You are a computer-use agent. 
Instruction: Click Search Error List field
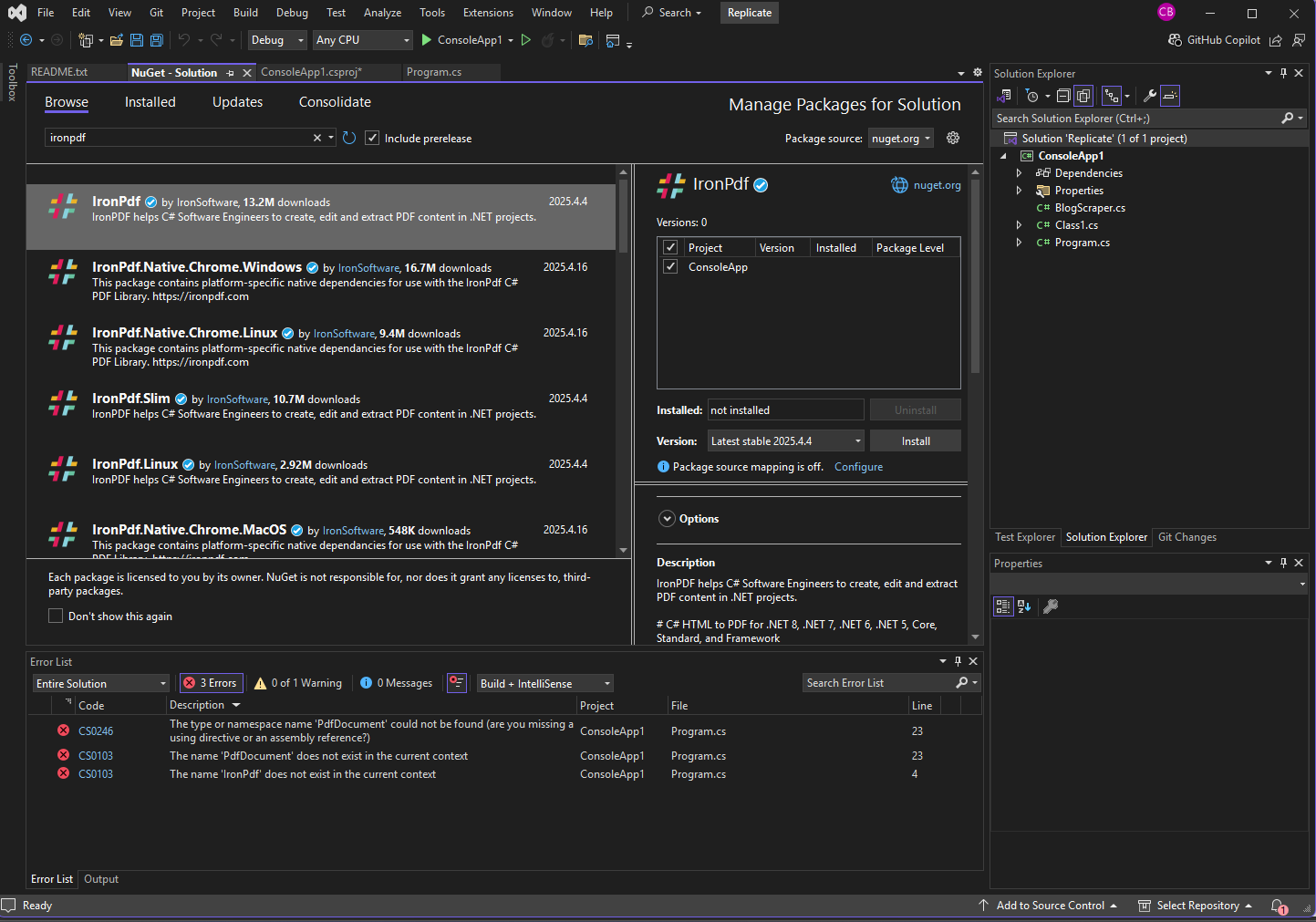[877, 683]
